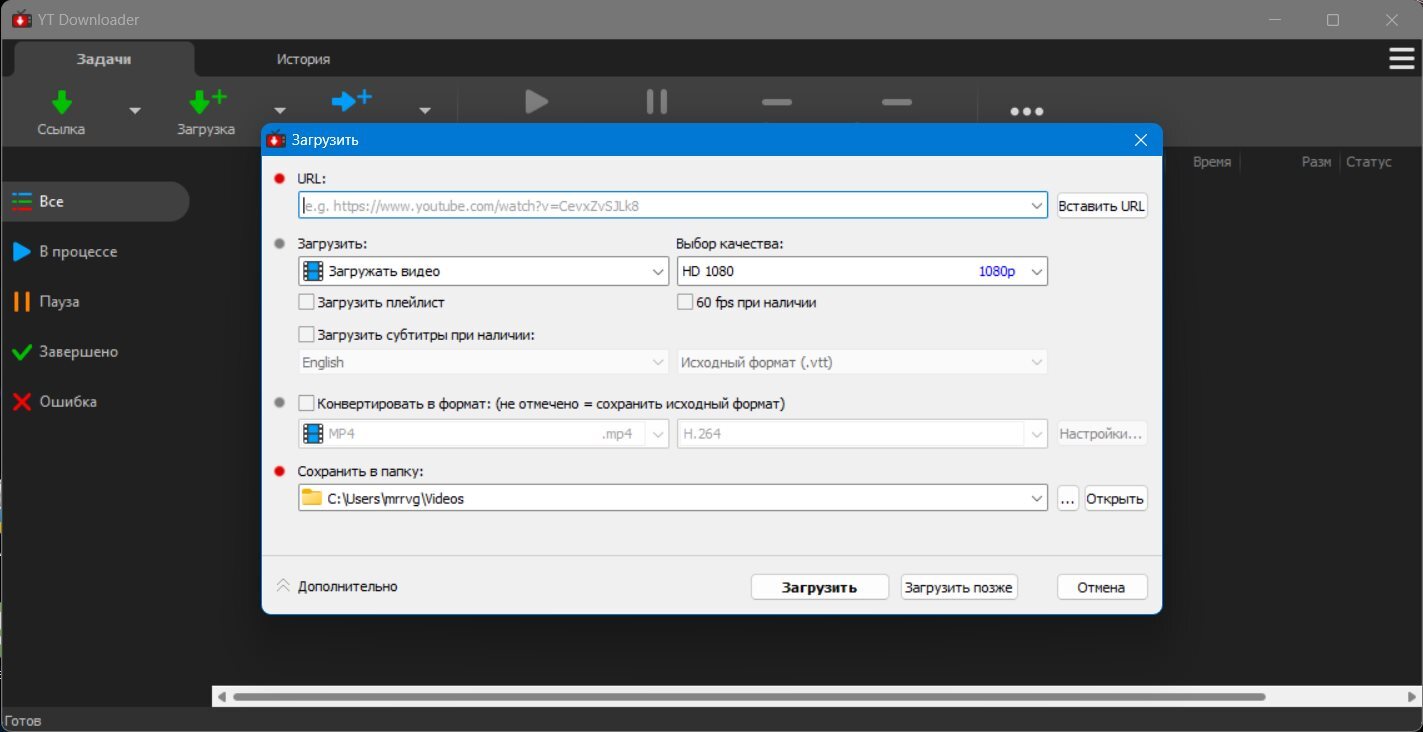Tick the 60 fps при наличии checkbox

[x=685, y=302]
